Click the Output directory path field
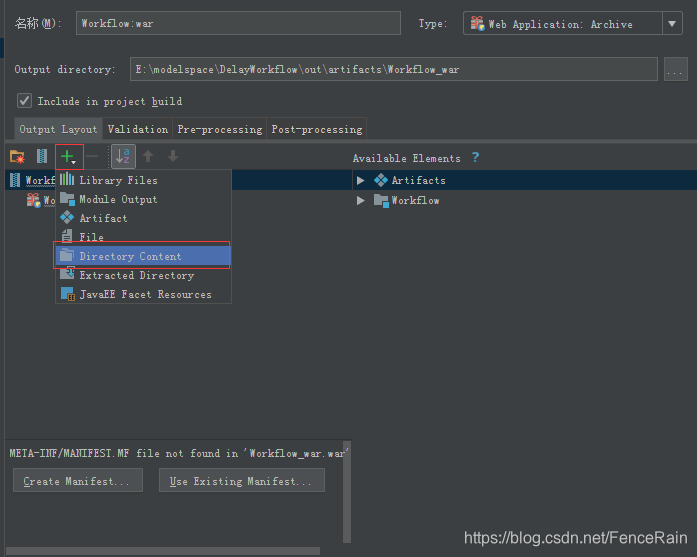 coord(394,69)
